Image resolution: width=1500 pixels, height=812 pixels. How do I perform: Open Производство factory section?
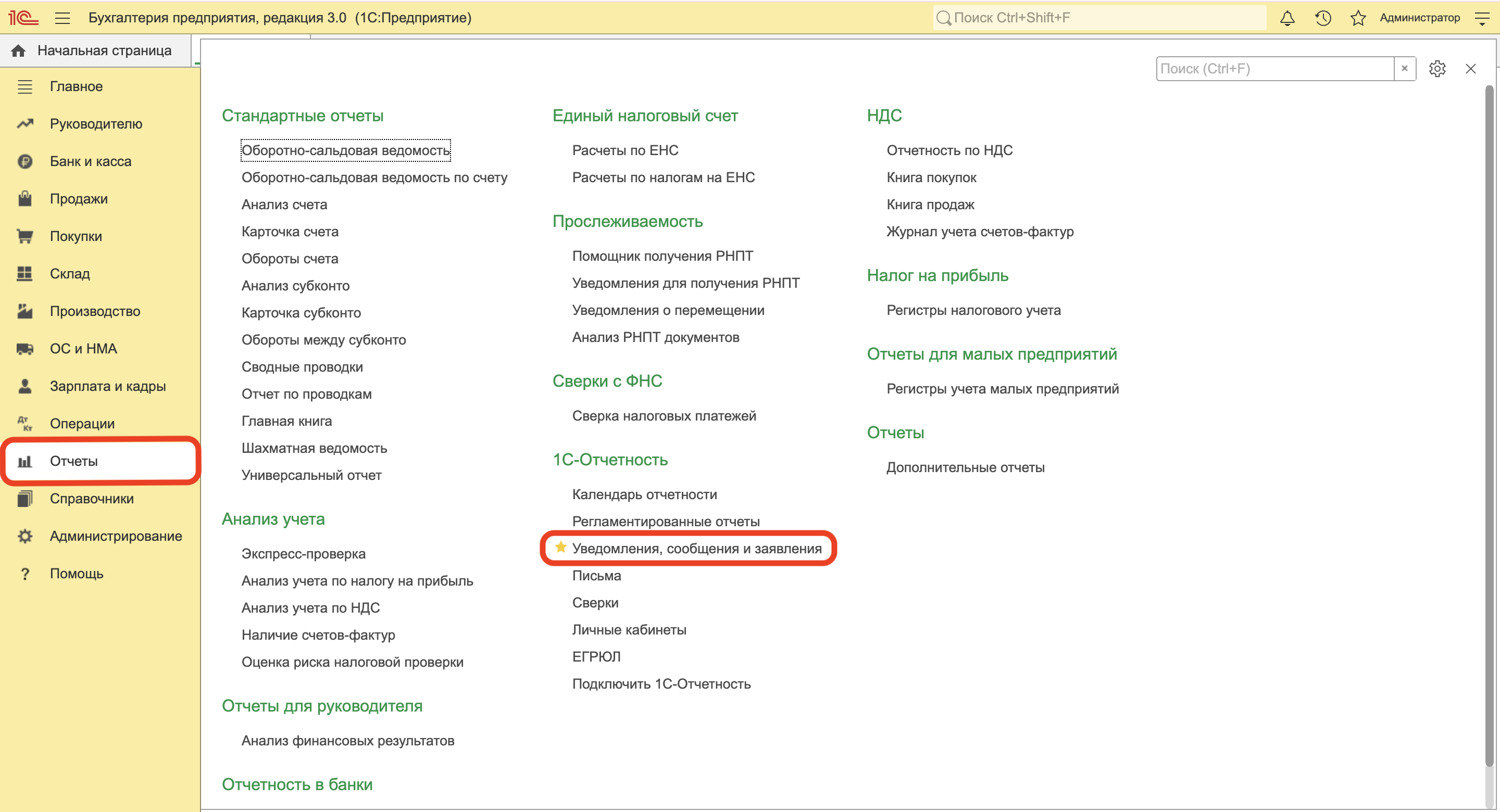[95, 311]
